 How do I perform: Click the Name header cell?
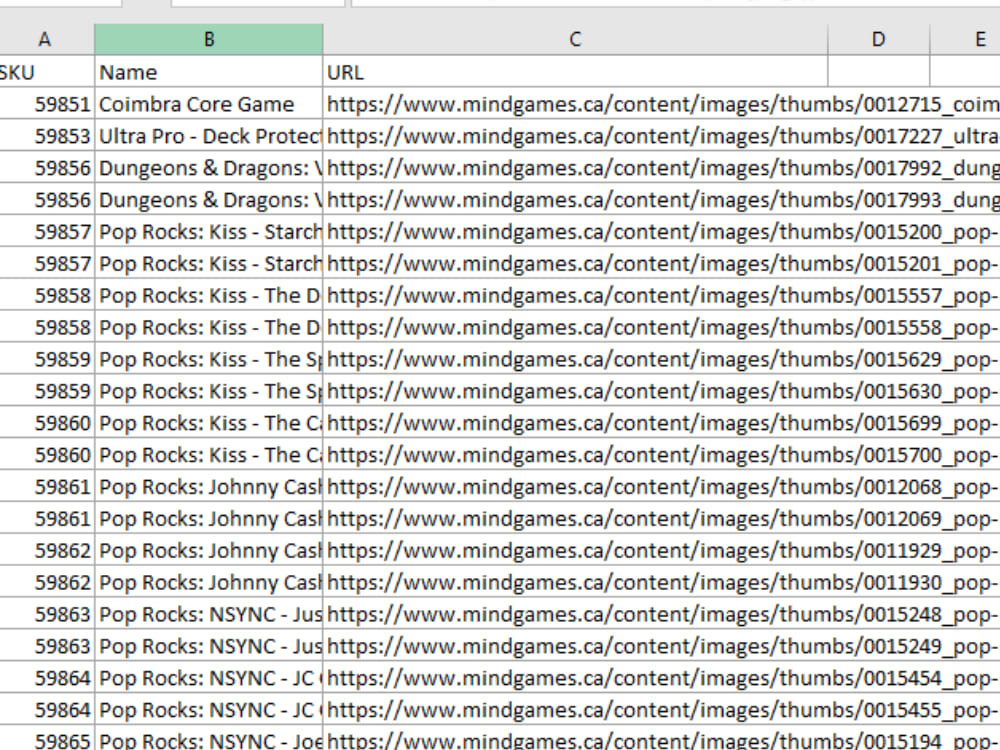tap(209, 72)
